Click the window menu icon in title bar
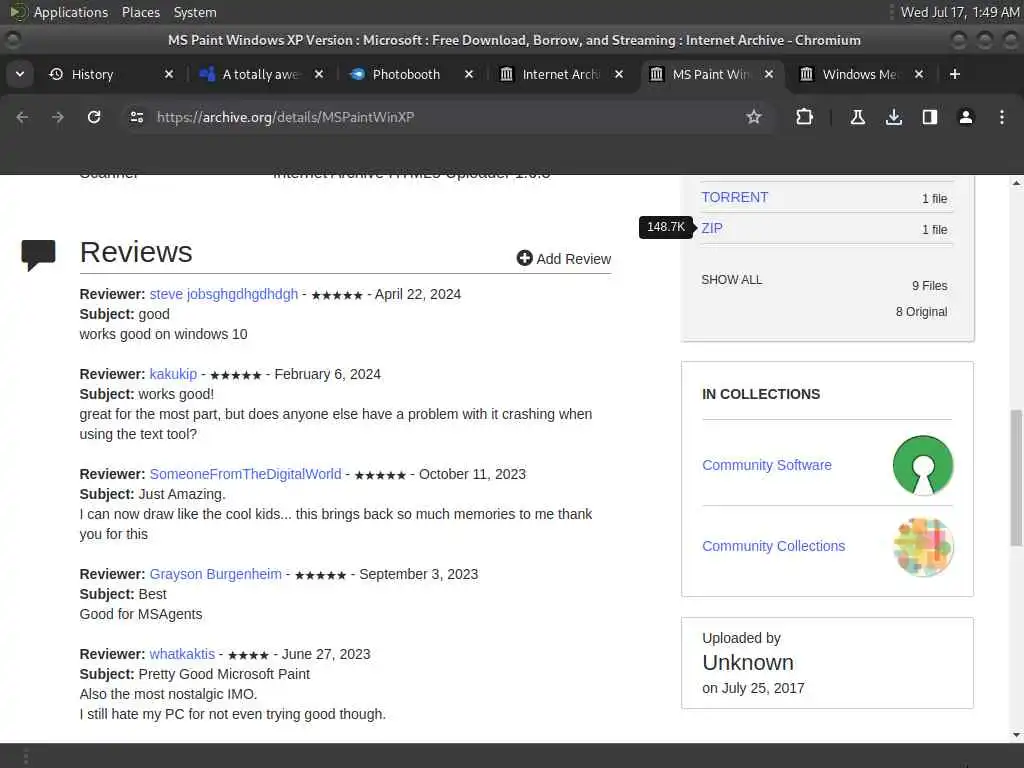 12,40
